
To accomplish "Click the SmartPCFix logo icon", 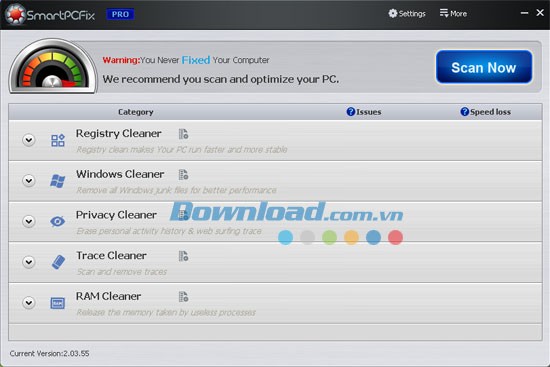I will point(14,14).
